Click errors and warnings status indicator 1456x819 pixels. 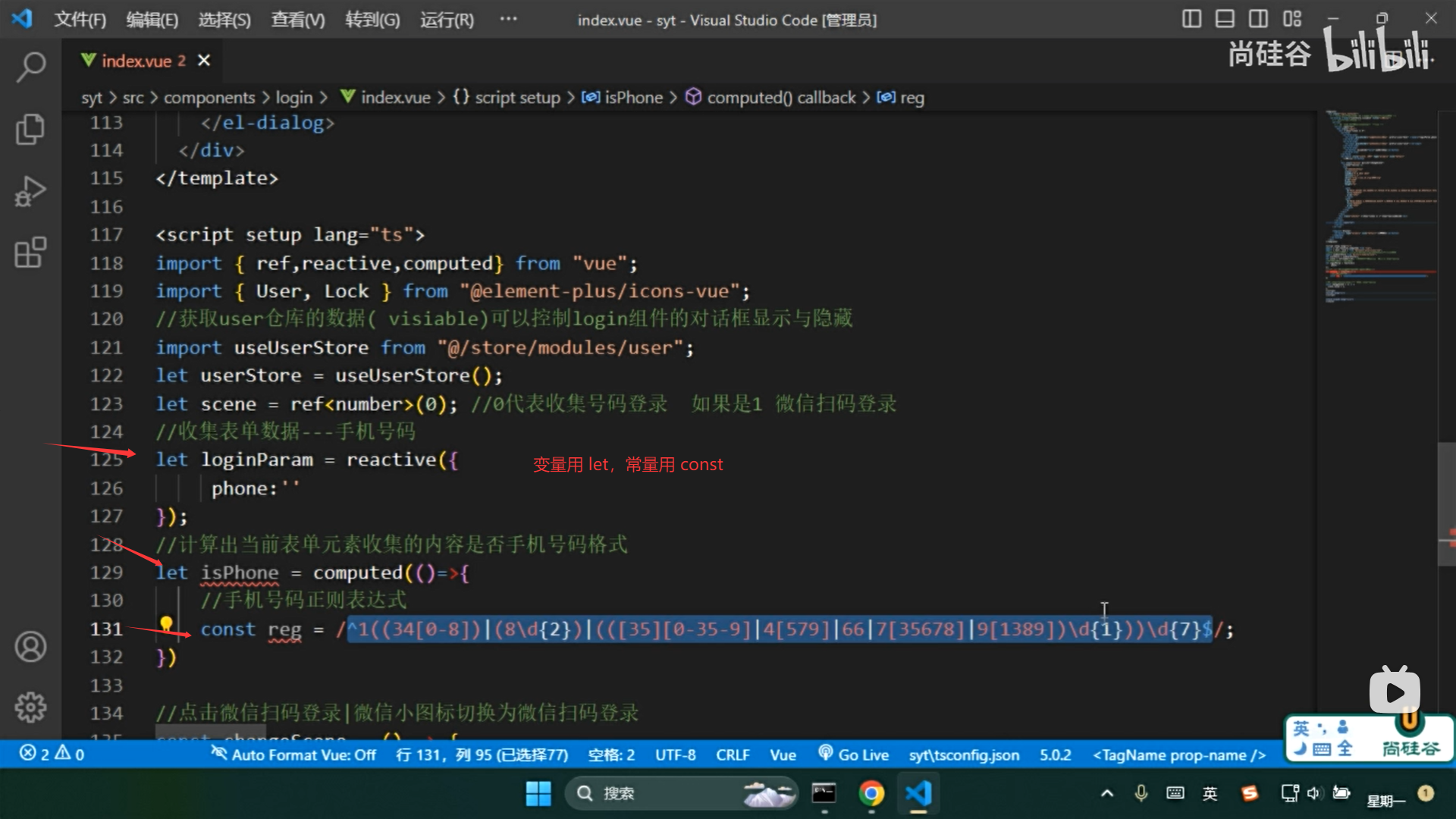(x=52, y=755)
